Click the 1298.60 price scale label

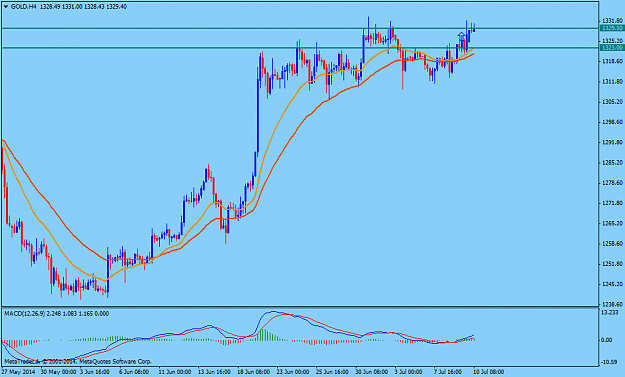(613, 122)
